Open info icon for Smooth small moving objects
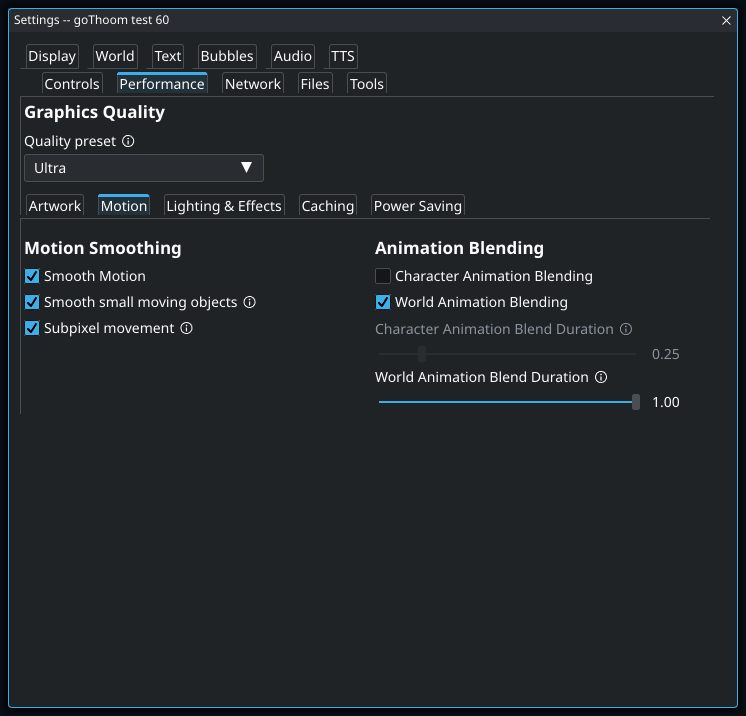This screenshot has height=716, width=746. point(249,302)
